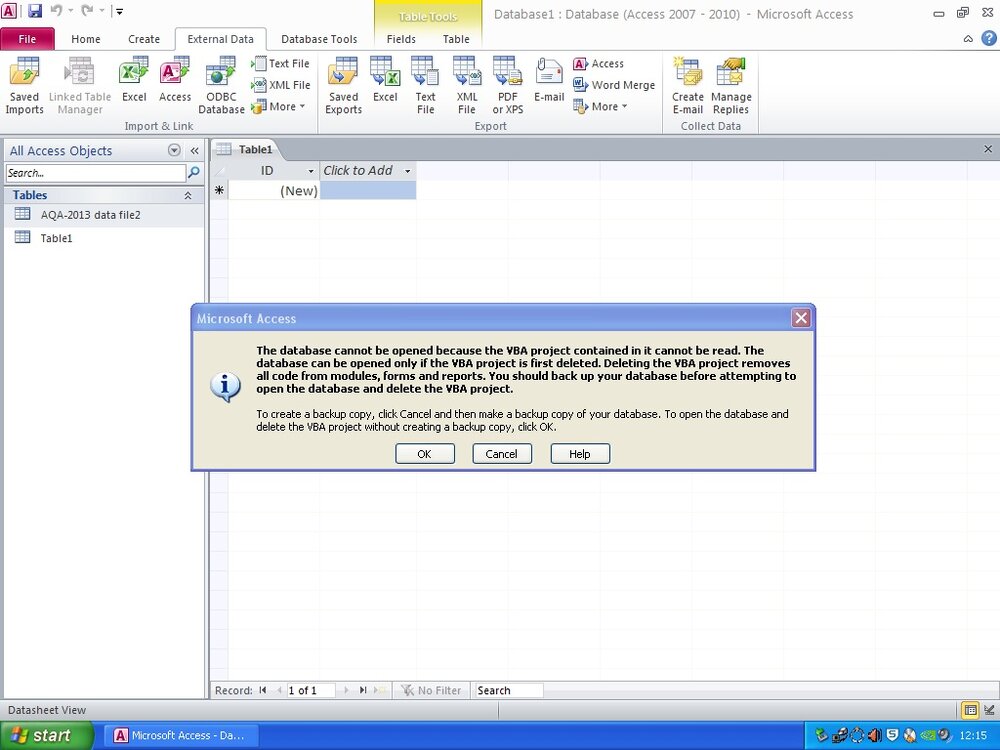Collapse the navigation pane shutter

tap(195, 151)
